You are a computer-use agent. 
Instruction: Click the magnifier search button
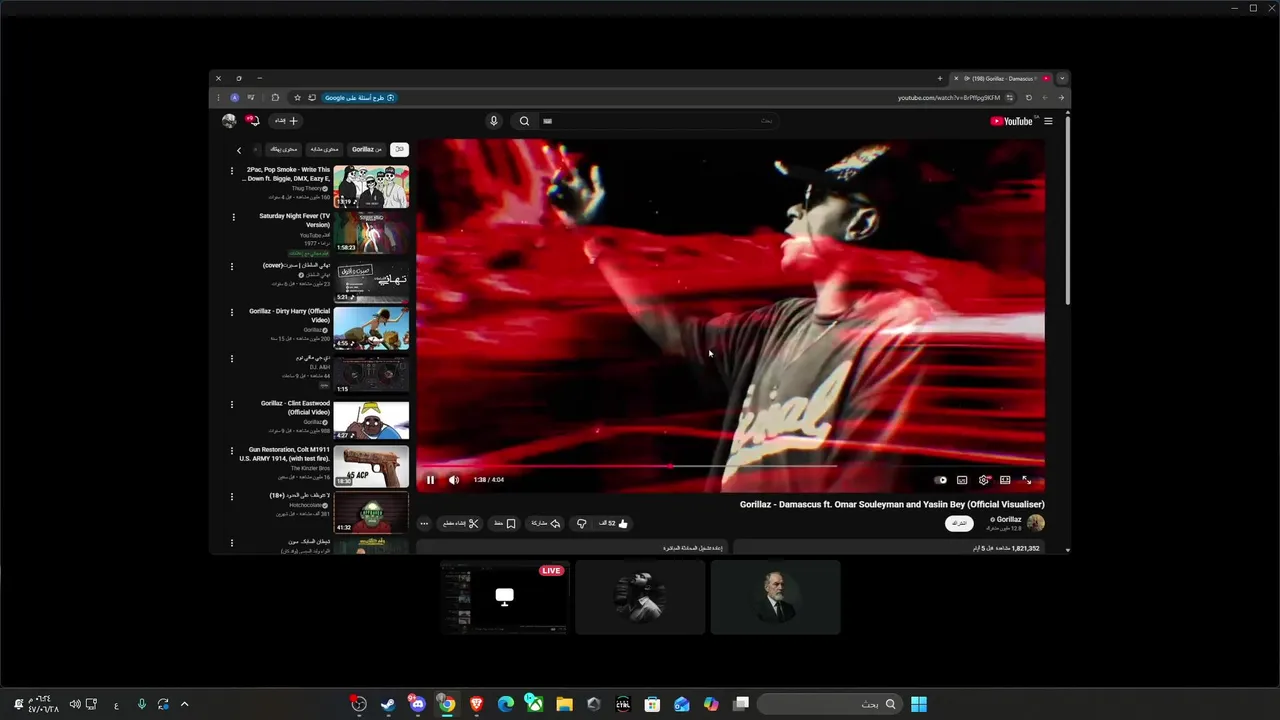(x=524, y=121)
